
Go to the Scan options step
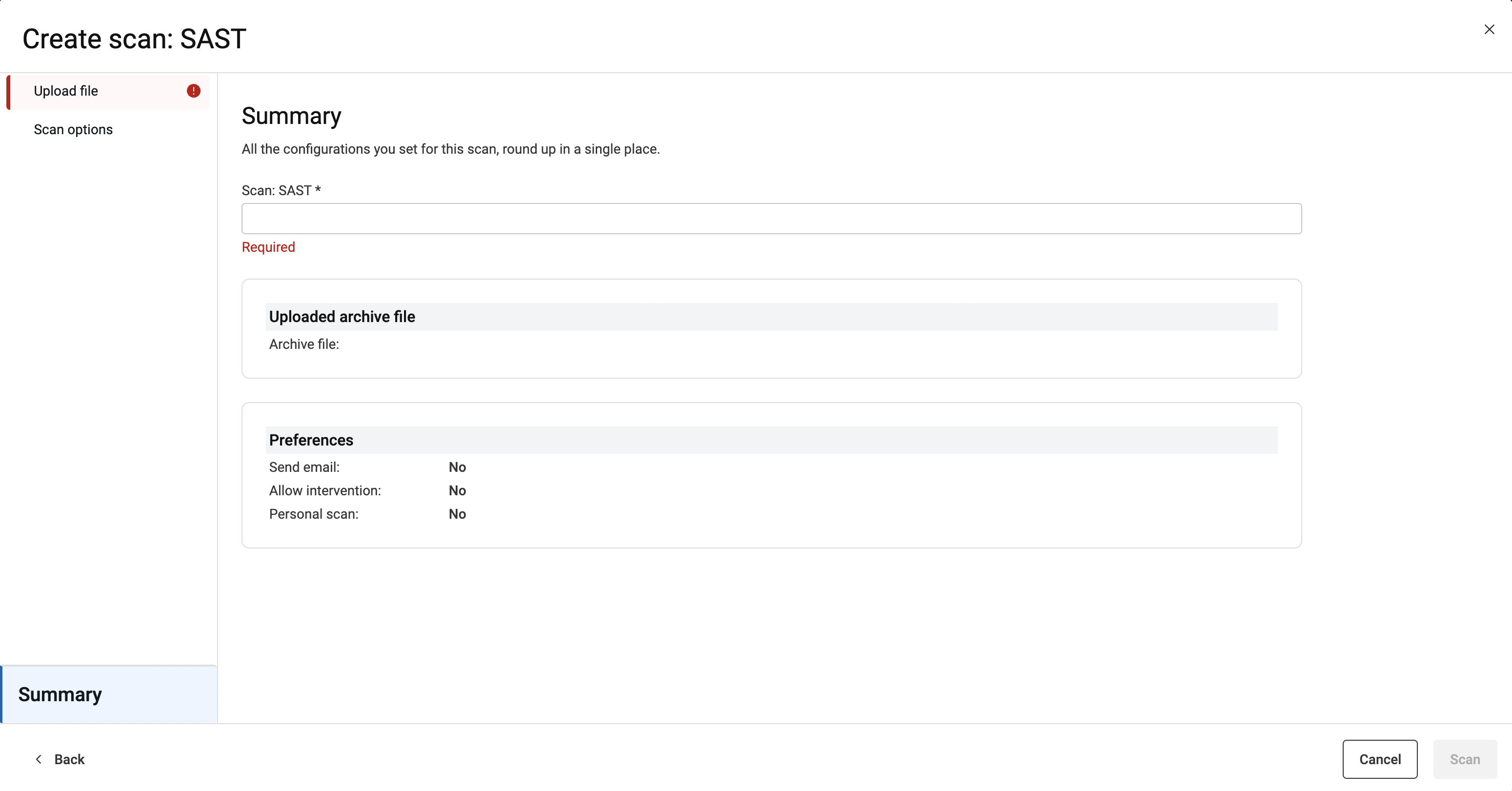coord(73,130)
